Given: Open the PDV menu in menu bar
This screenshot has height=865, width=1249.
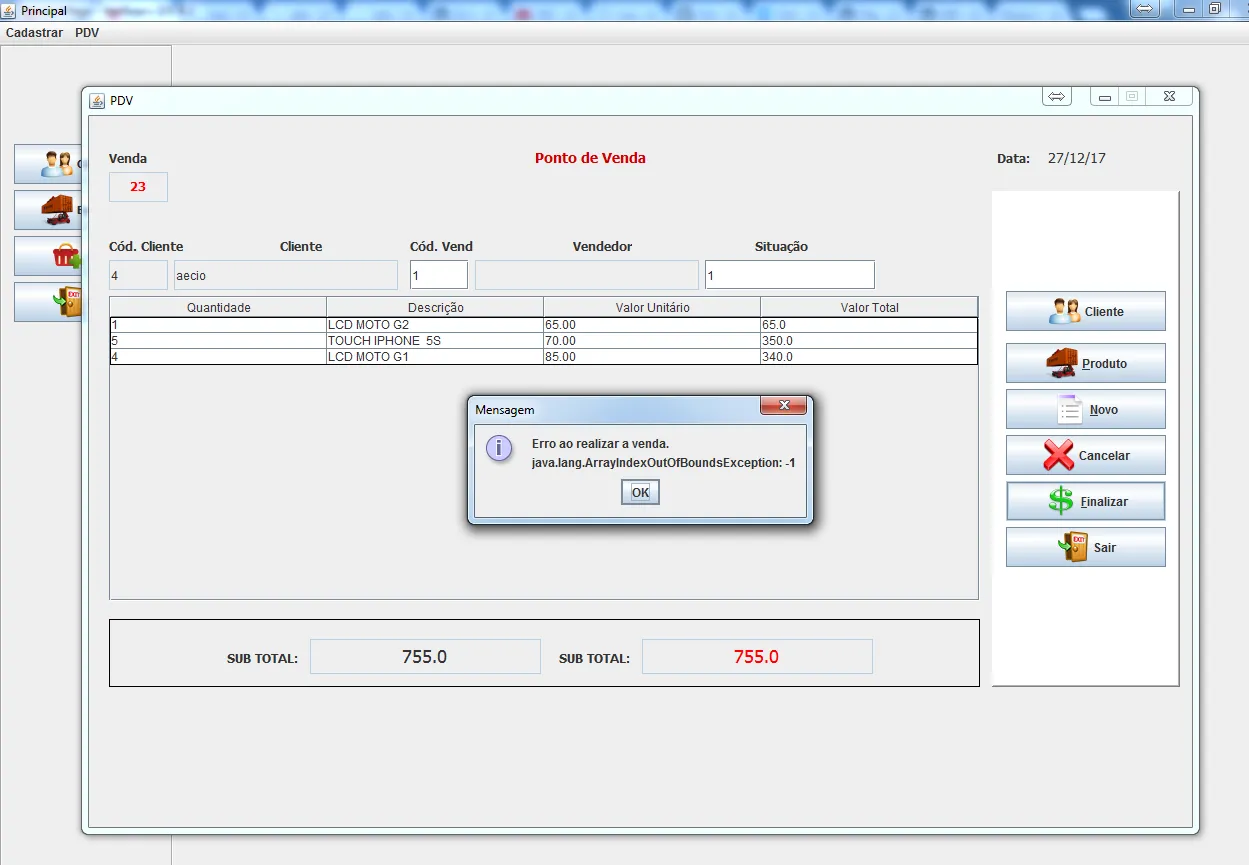Looking at the screenshot, I should [87, 33].
